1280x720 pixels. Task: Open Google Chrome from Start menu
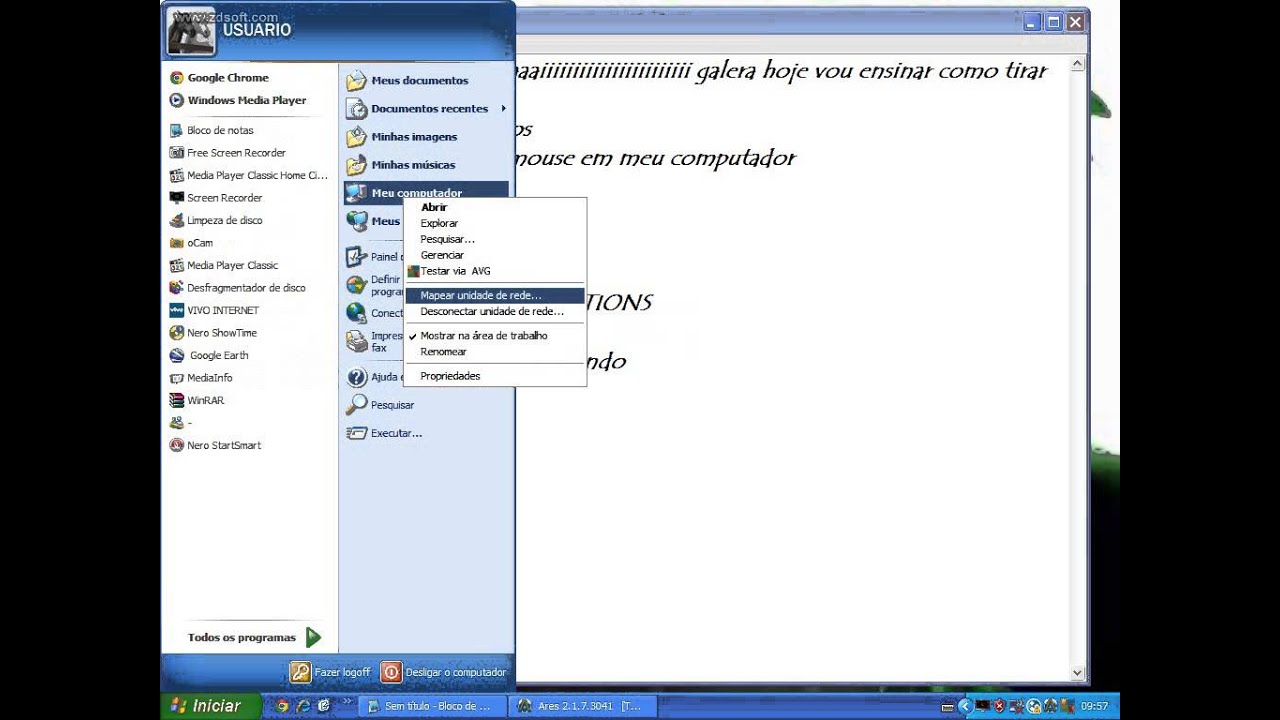tap(227, 78)
